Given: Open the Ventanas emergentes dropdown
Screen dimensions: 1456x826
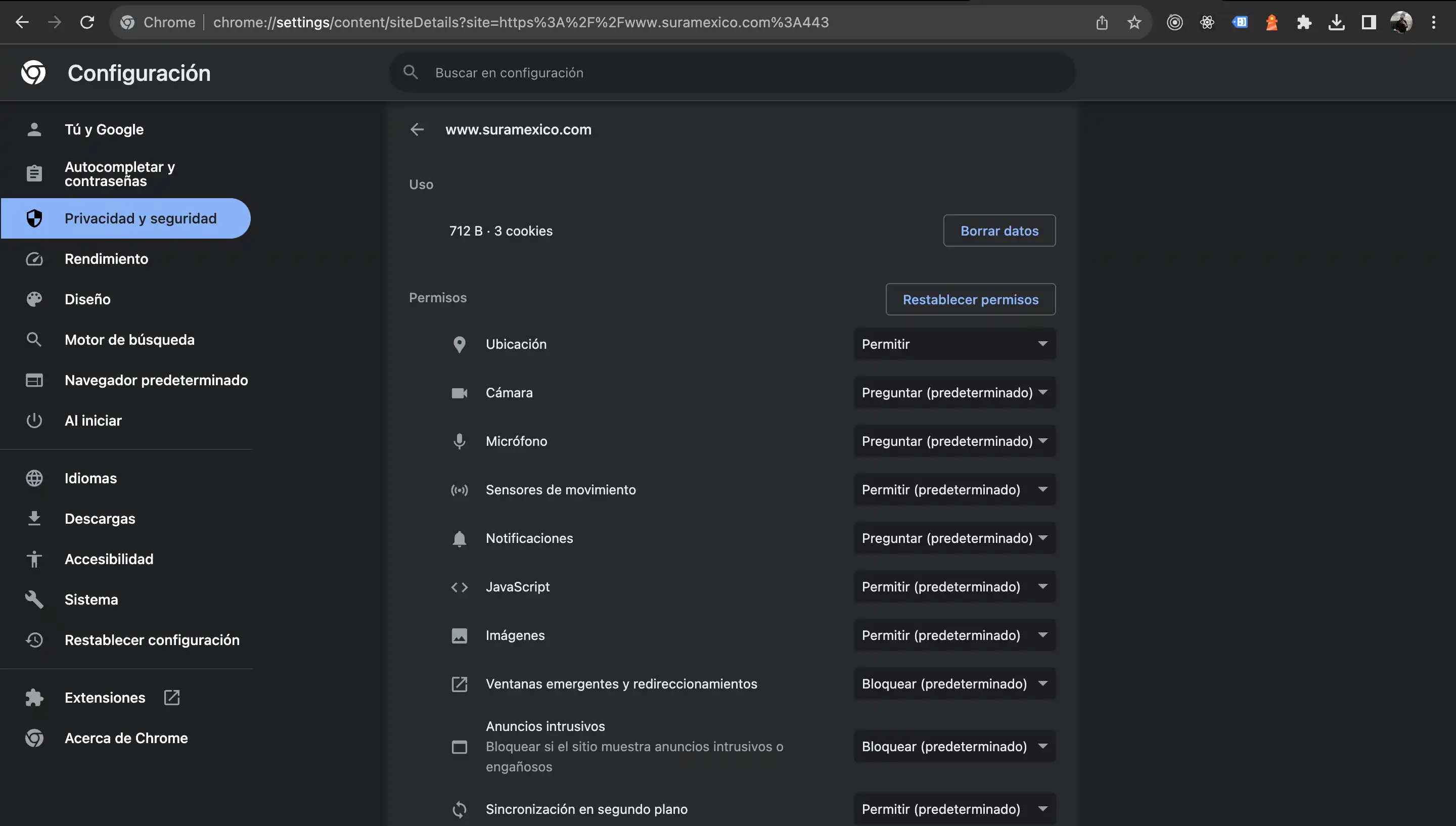Looking at the screenshot, I should [x=954, y=683].
